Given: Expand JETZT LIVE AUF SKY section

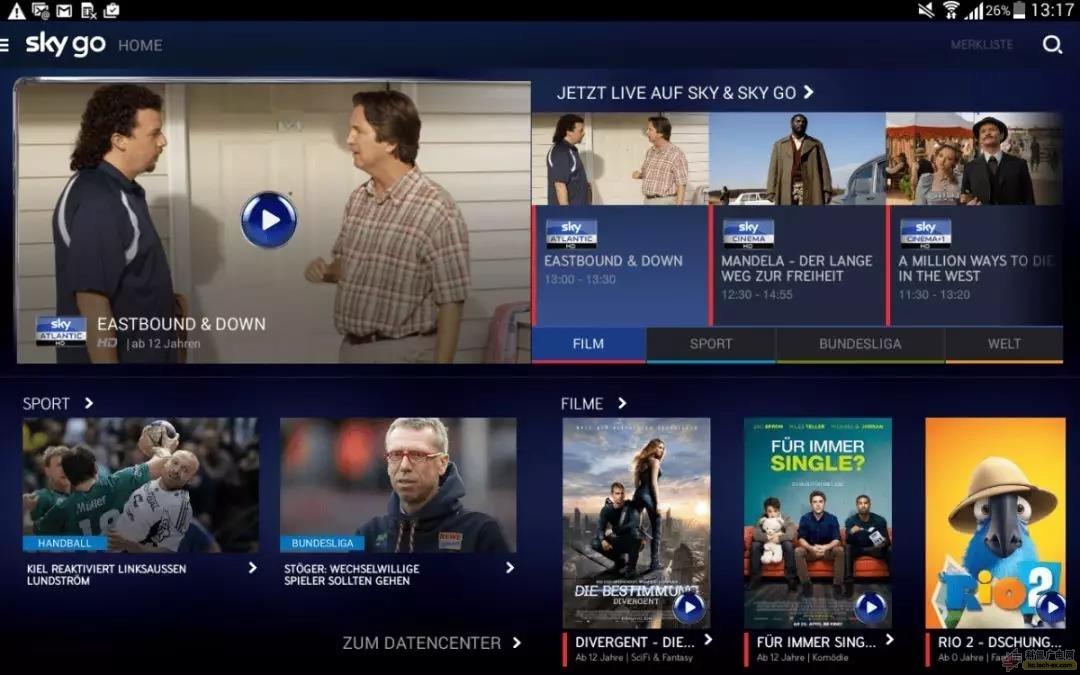Looking at the screenshot, I should coord(808,93).
